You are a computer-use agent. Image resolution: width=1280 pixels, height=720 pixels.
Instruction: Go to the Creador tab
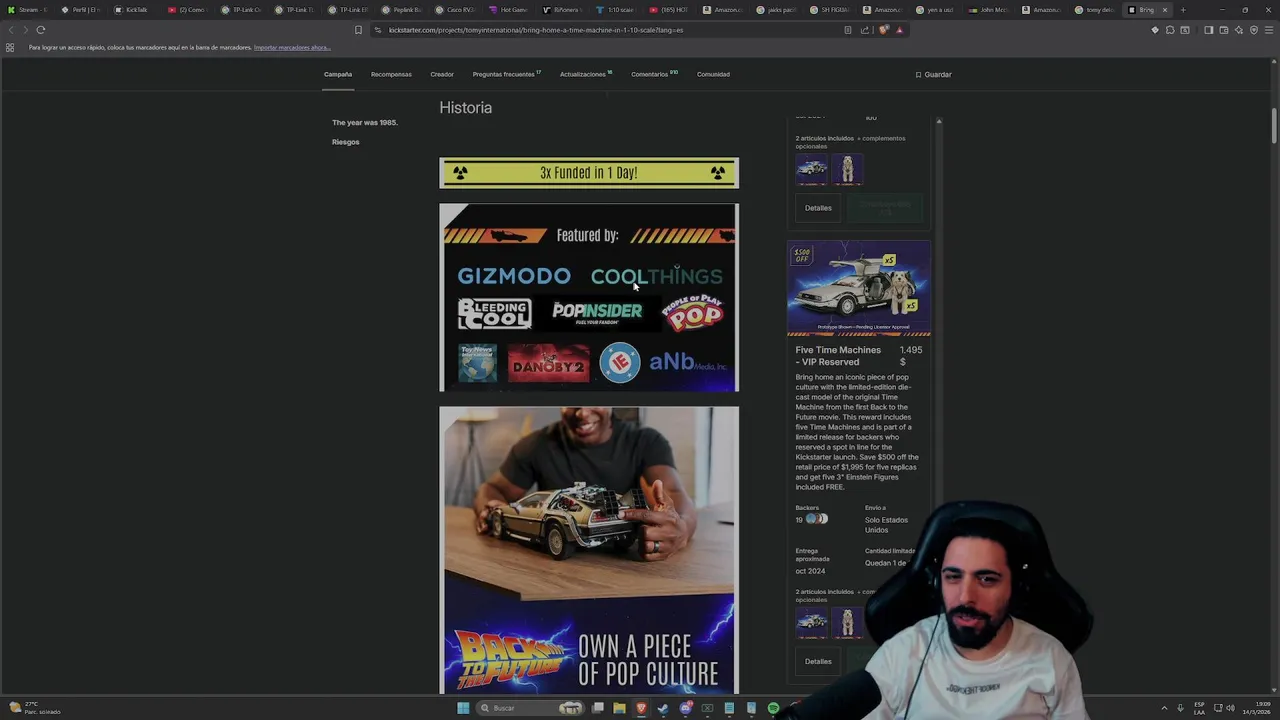(x=442, y=74)
